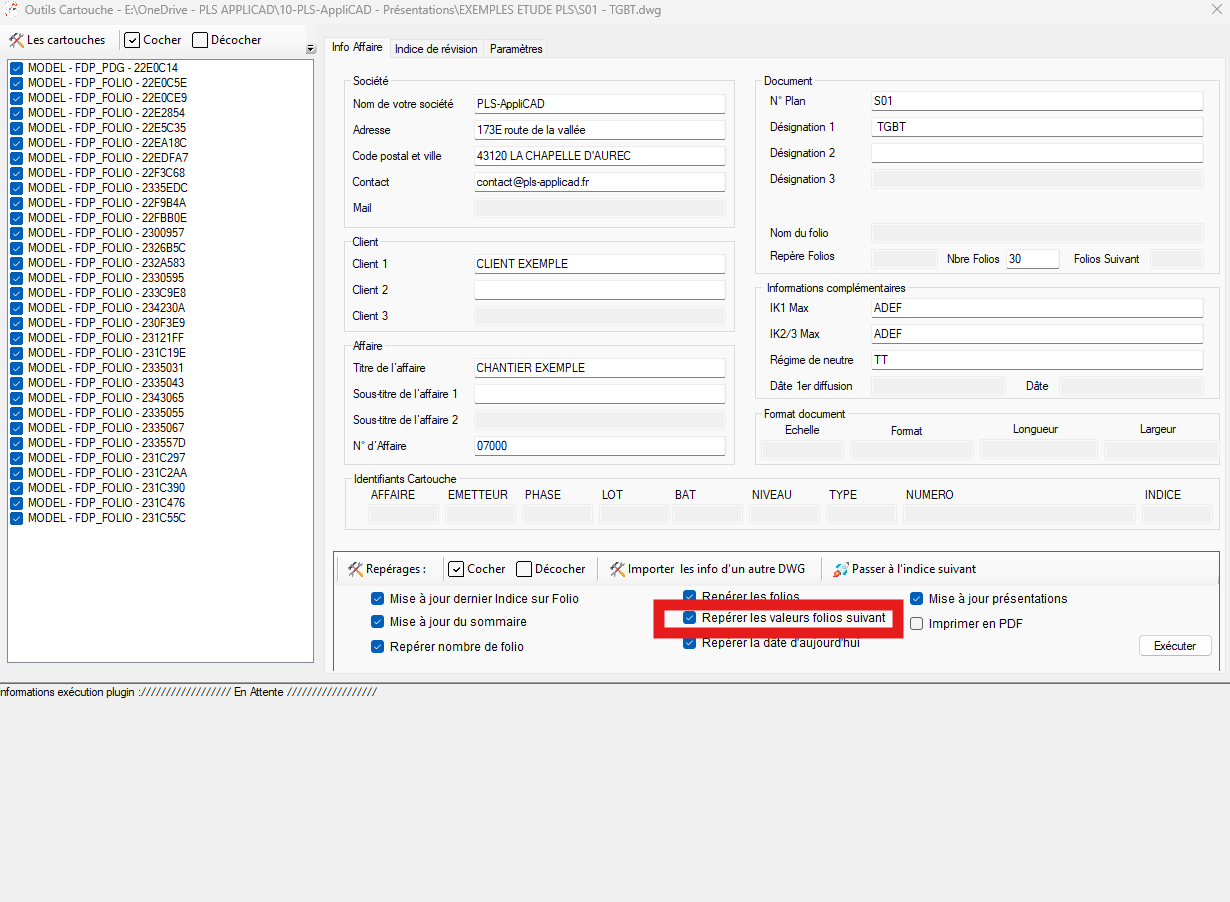Click the Cocher icon above the cartouche list
Image resolution: width=1230 pixels, height=902 pixels.
132,40
